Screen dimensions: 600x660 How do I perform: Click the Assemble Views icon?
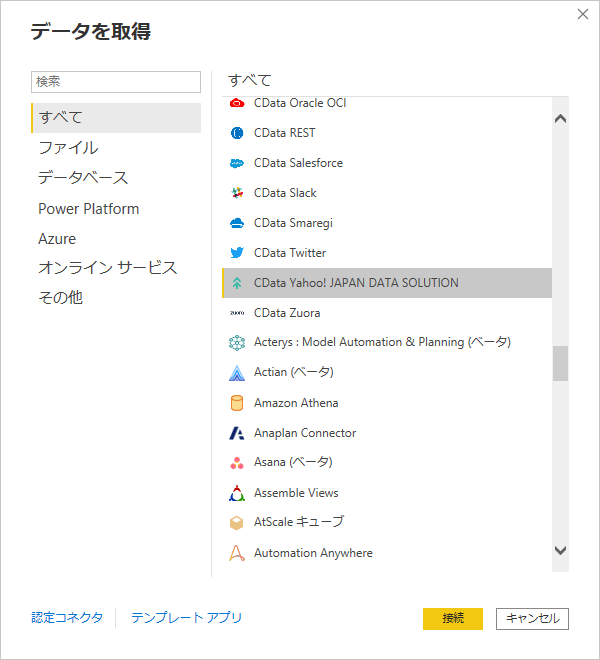(237, 493)
